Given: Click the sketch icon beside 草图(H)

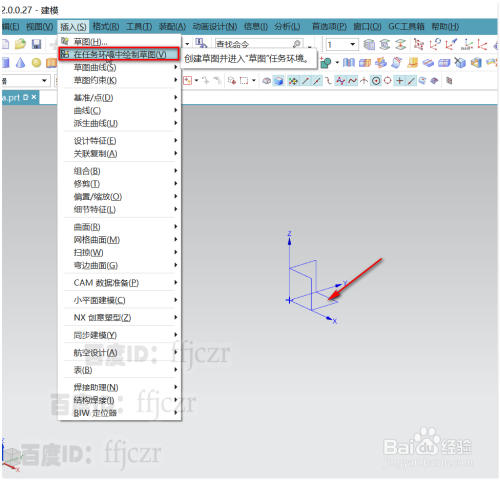Looking at the screenshot, I should point(65,42).
